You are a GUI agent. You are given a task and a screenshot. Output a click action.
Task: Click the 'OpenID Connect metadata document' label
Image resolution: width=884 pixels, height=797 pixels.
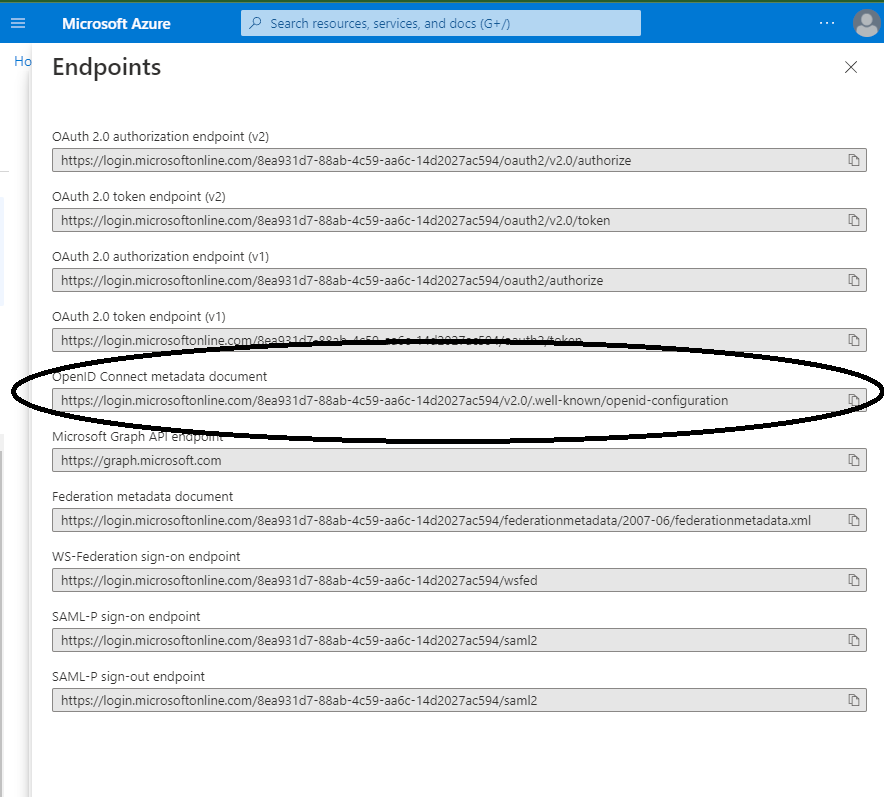pos(160,377)
